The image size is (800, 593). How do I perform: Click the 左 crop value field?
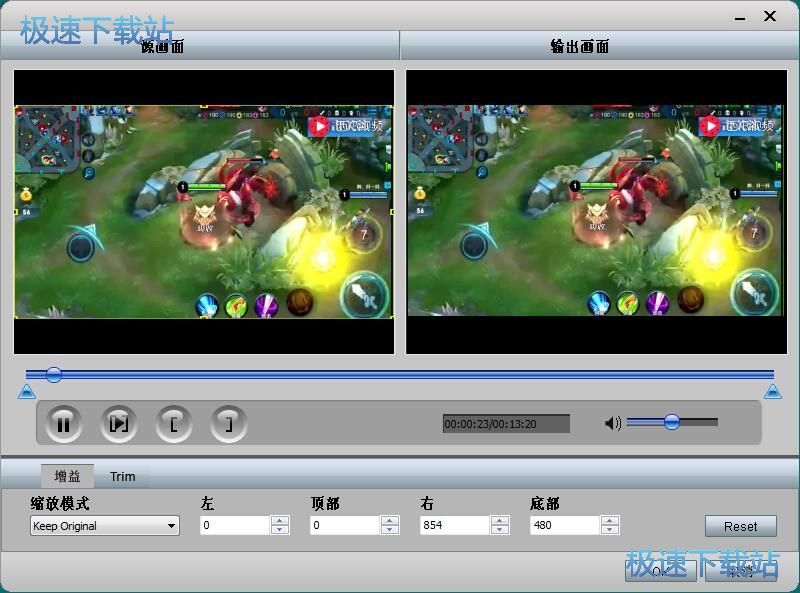coord(235,525)
